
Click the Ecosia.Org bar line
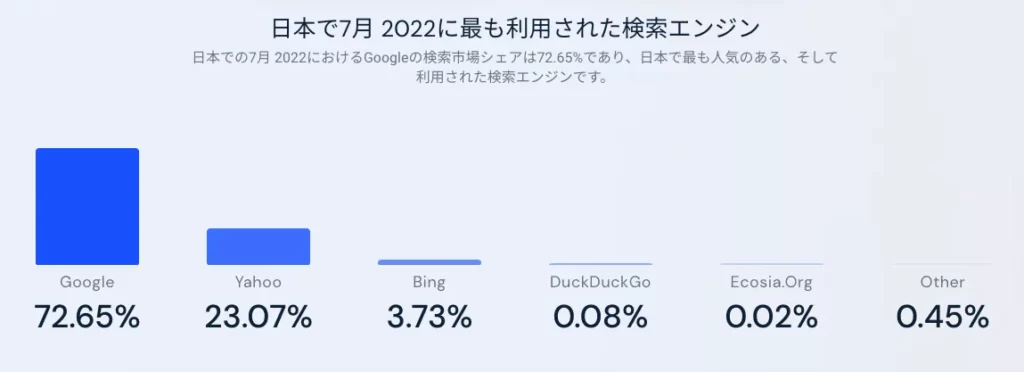coord(772,264)
